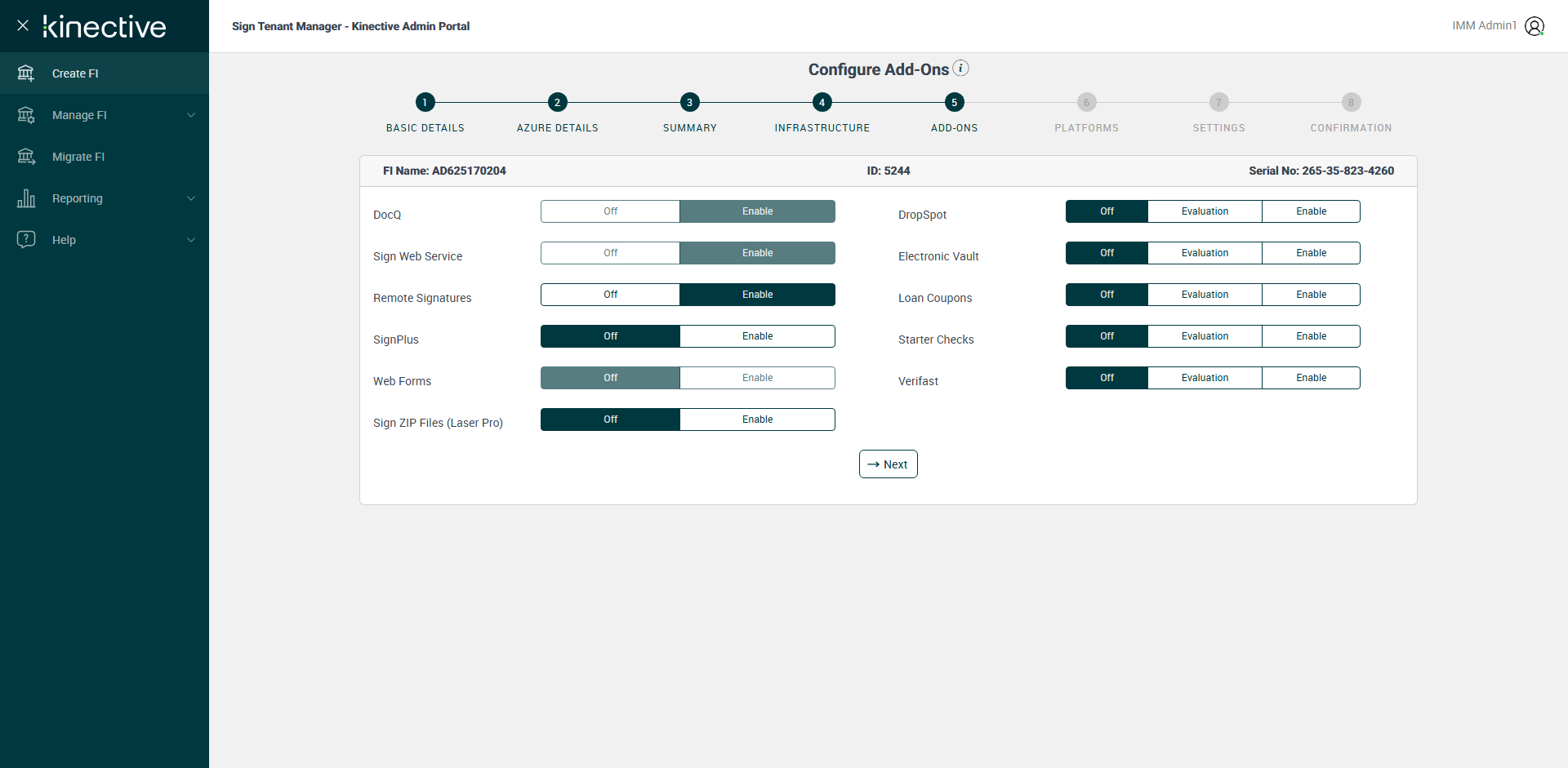Enable the Web Forms add-on
Screen dimensions: 1568x768
(757, 378)
